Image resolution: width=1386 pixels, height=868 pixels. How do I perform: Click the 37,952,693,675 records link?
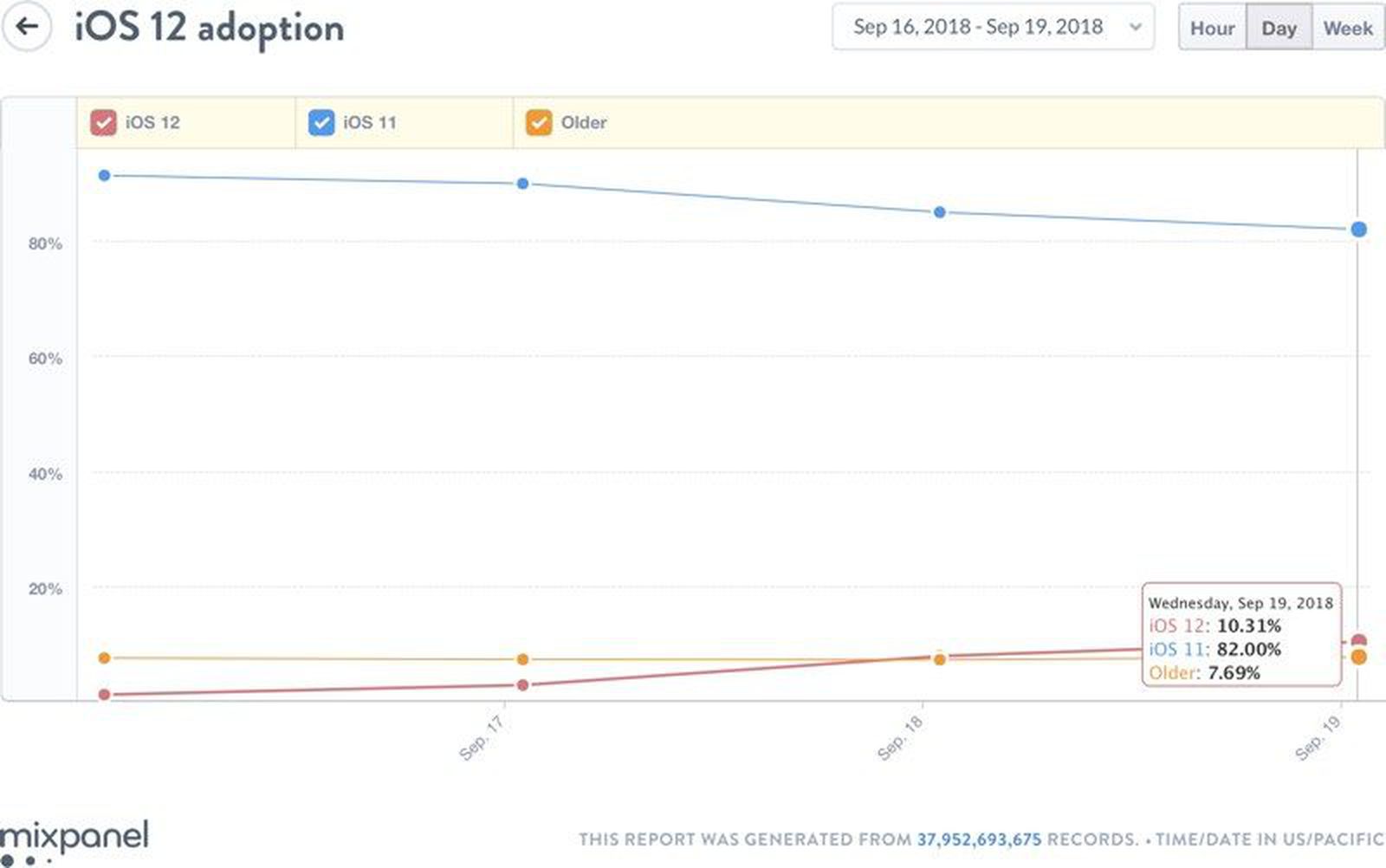click(981, 838)
